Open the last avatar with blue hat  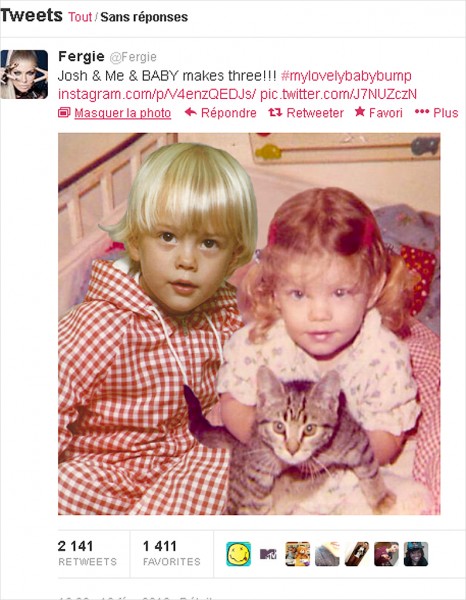[416, 554]
